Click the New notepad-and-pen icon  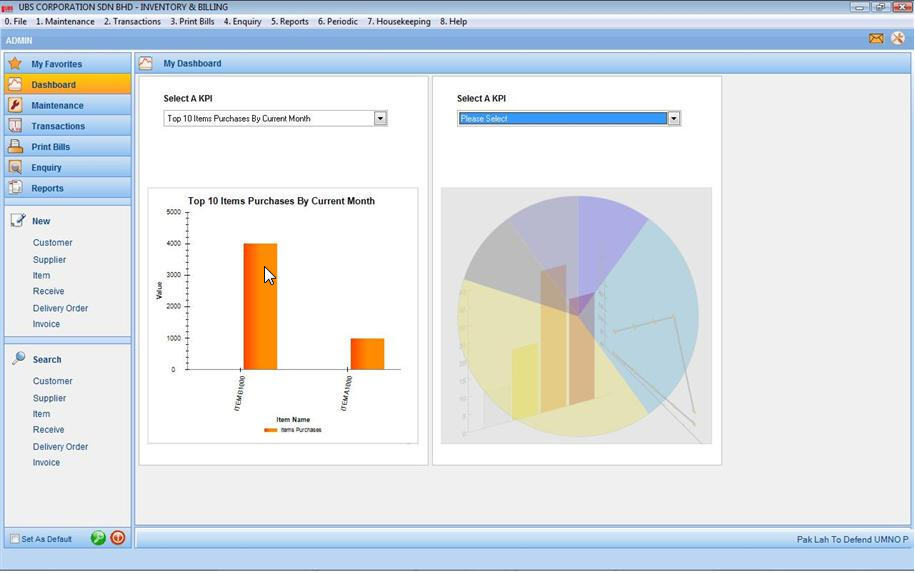click(x=18, y=220)
